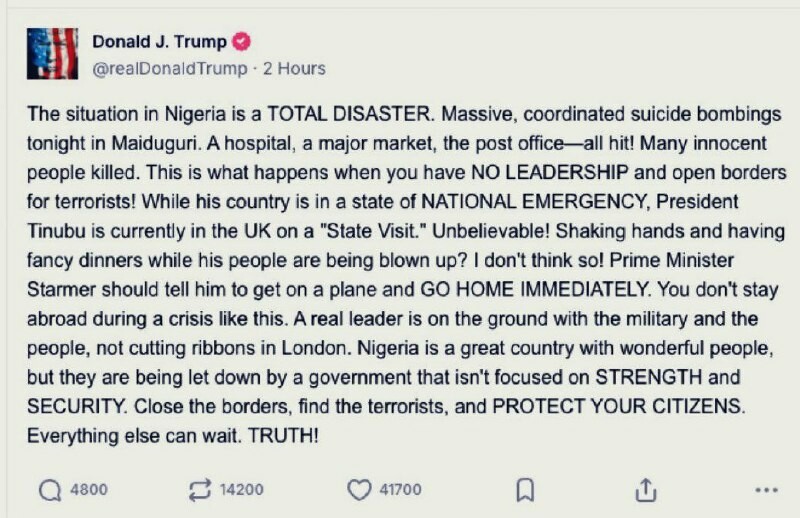Click the @realDonaldTrump handle

pyautogui.click(x=169, y=68)
